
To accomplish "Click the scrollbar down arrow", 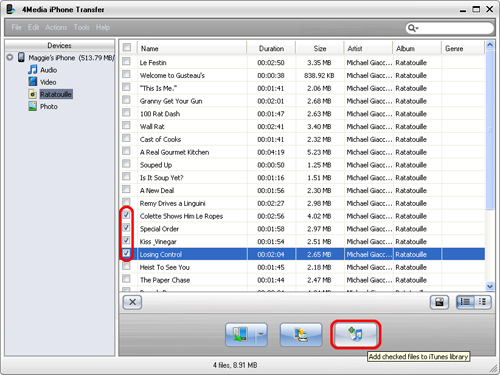I will click(x=490, y=286).
